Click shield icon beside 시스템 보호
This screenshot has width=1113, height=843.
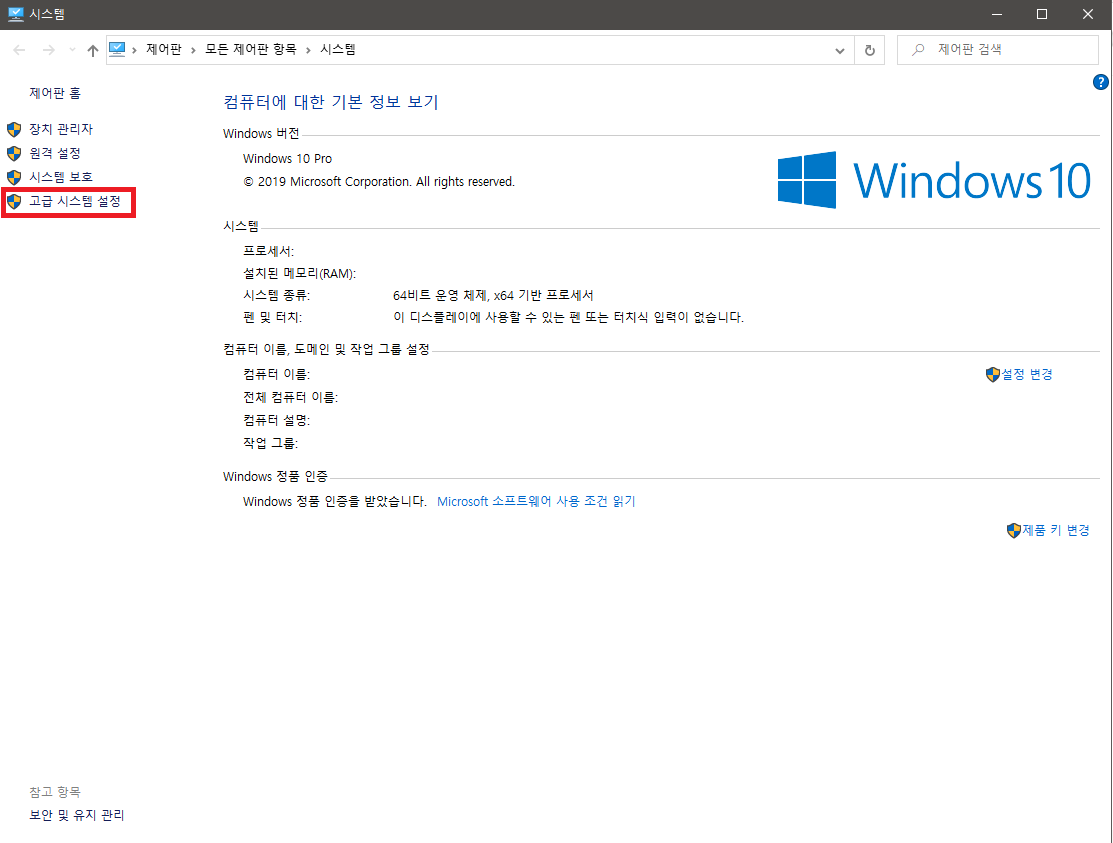pyautogui.click(x=14, y=177)
